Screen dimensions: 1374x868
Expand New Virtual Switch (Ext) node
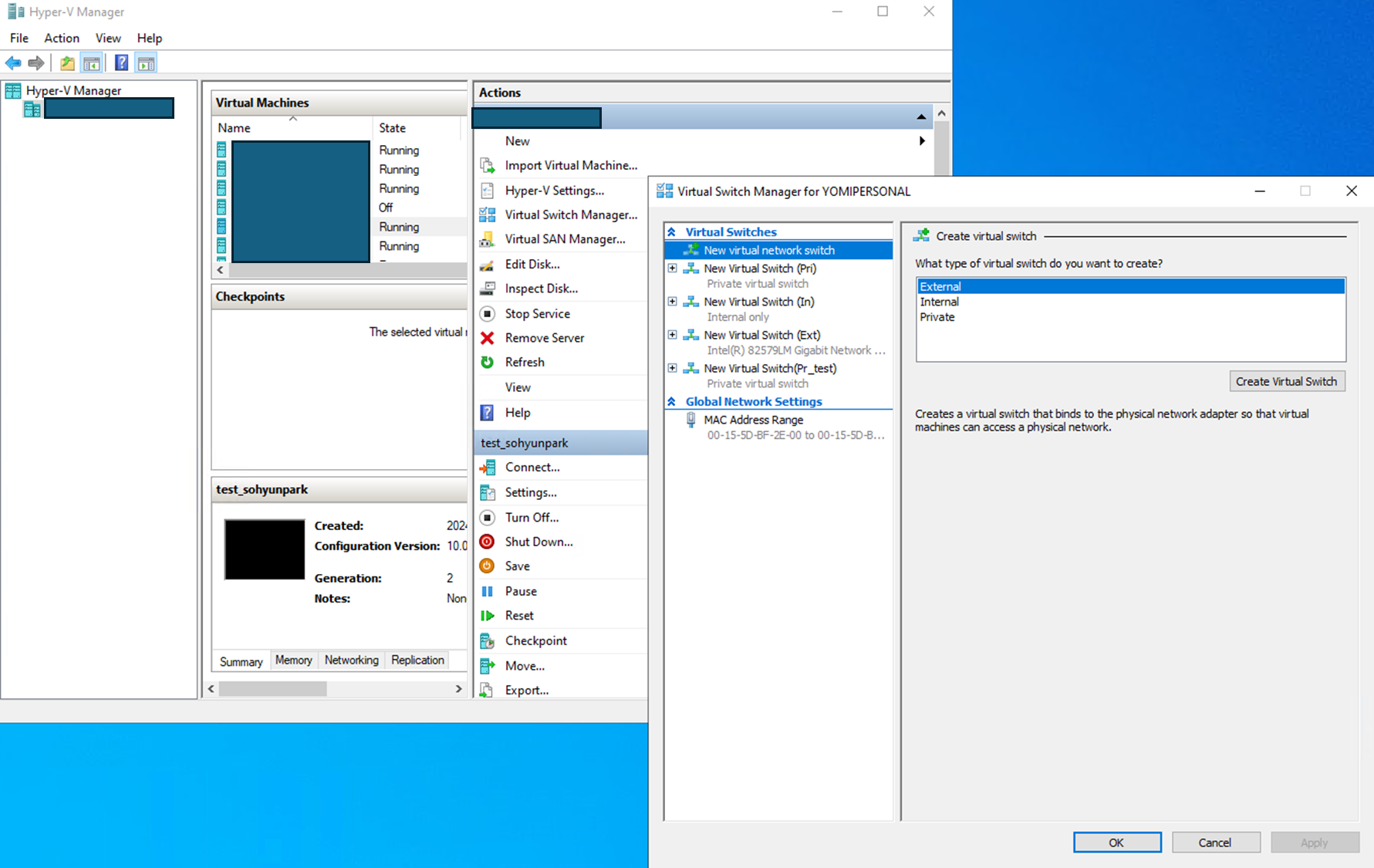[673, 335]
